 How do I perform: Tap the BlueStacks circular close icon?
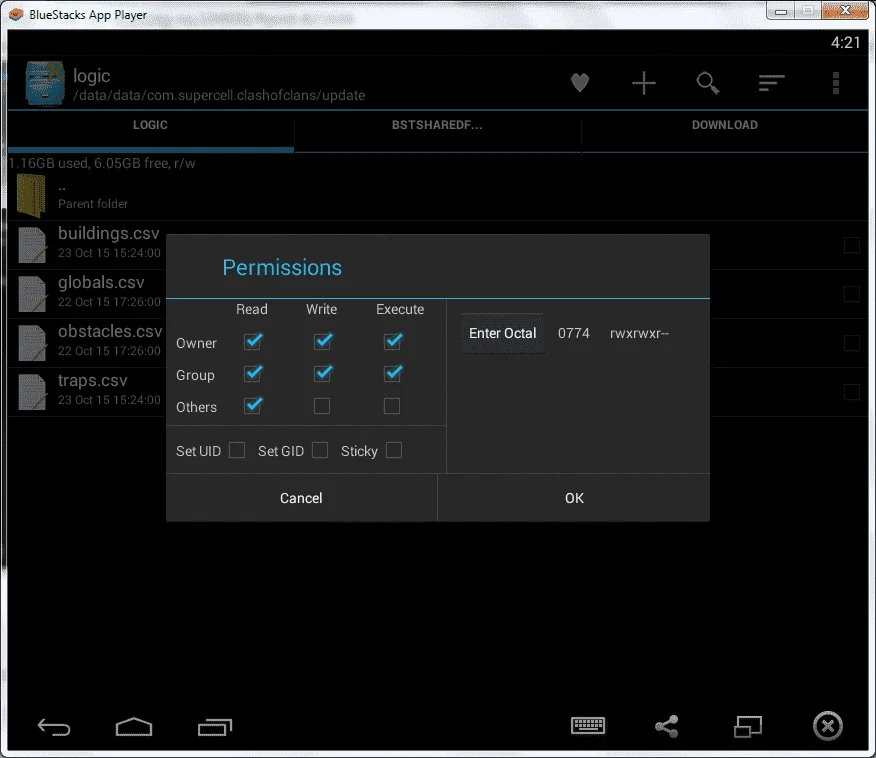[x=827, y=726]
